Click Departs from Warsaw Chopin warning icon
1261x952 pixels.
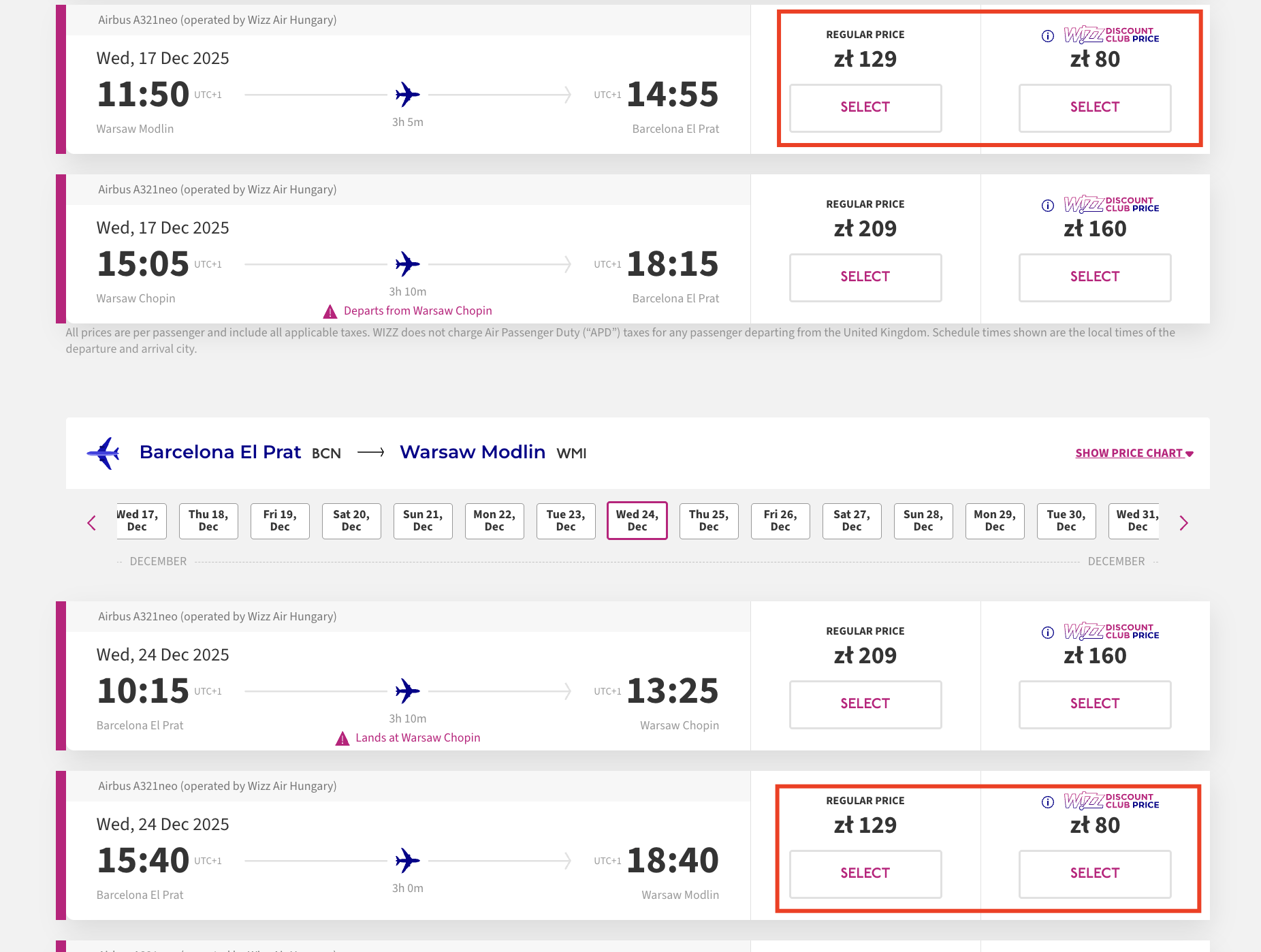(x=330, y=312)
